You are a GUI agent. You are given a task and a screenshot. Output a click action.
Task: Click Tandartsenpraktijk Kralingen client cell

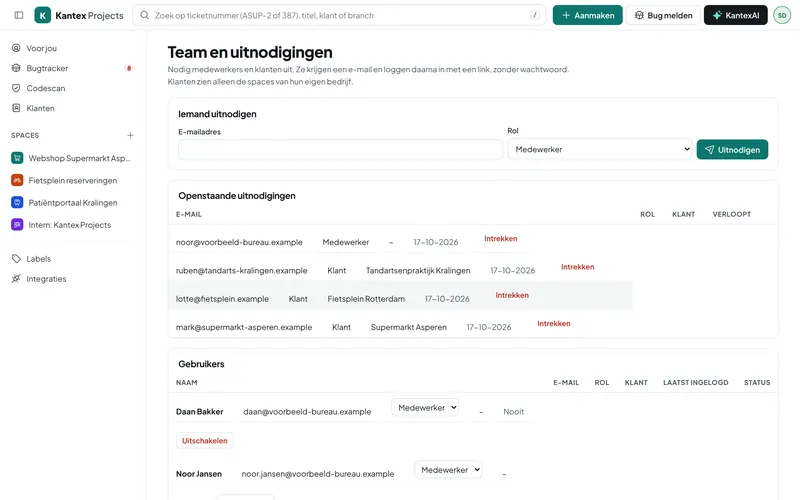418,270
